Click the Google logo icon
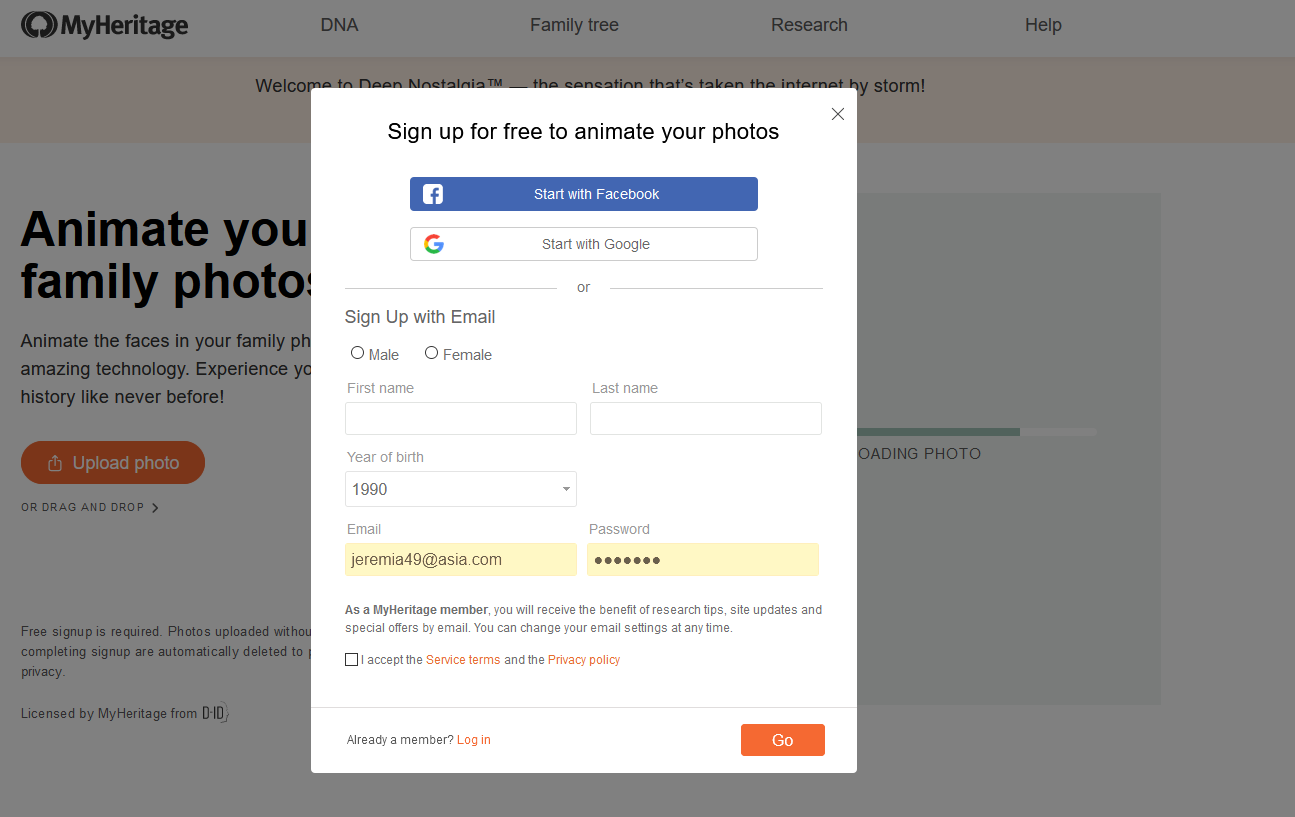Screen dimensions: 1295x817 click(x=433, y=244)
